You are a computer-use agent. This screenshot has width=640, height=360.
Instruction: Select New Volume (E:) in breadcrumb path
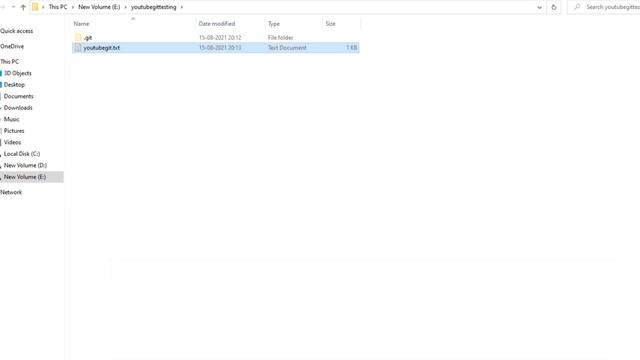(x=99, y=7)
